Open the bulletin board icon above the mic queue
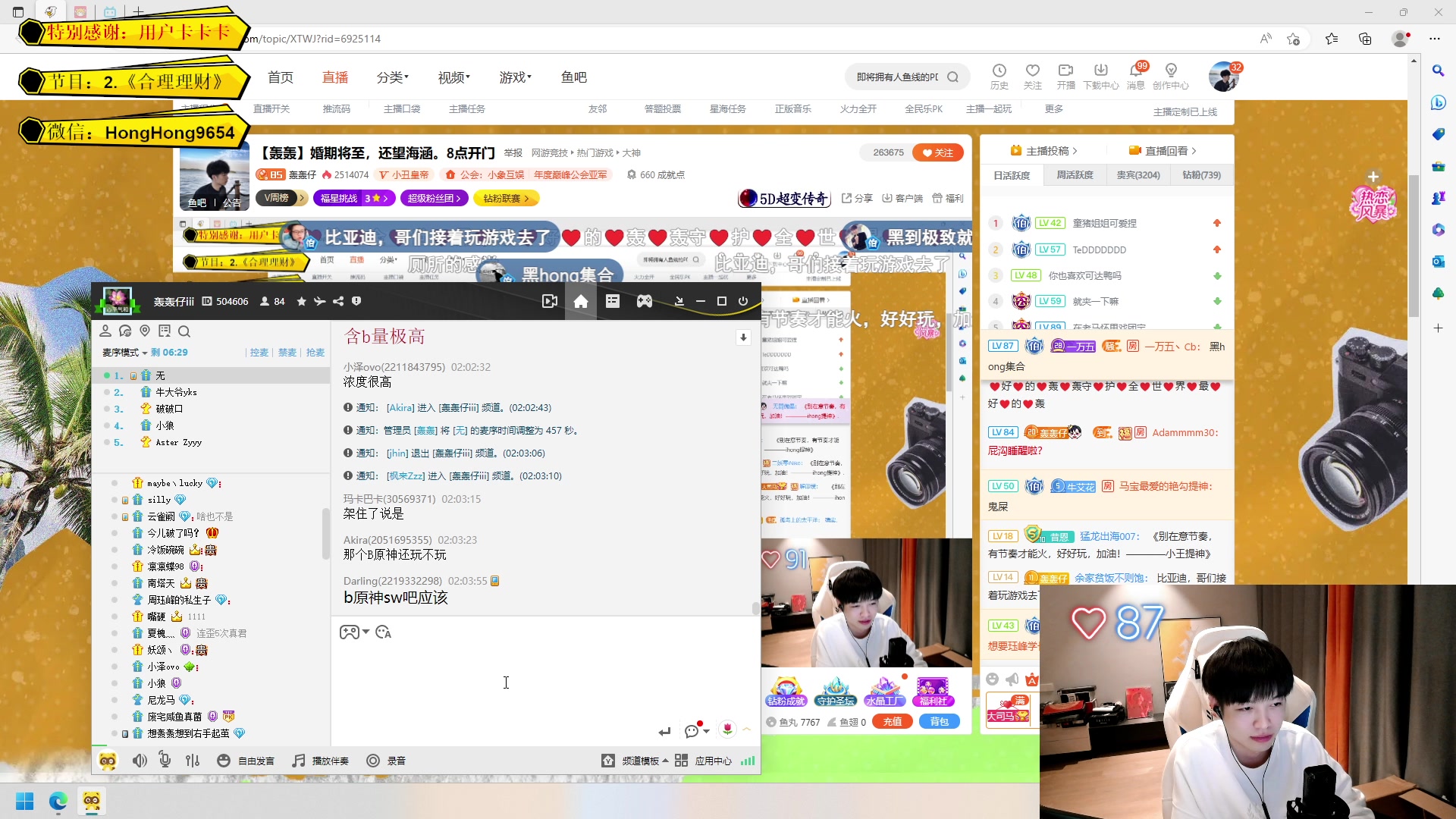 click(165, 331)
